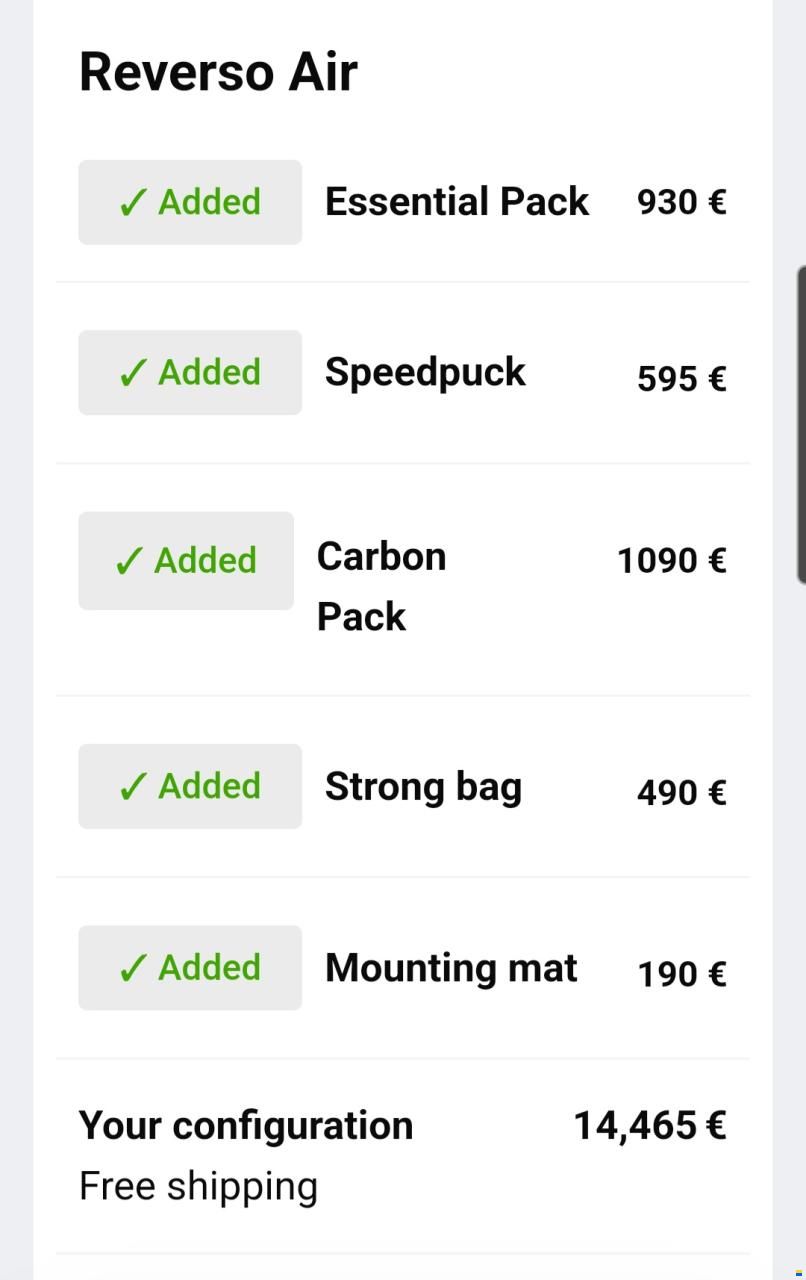Viewport: 806px width, 1280px height.
Task: Click the Reverso Air heading
Action: [218, 72]
